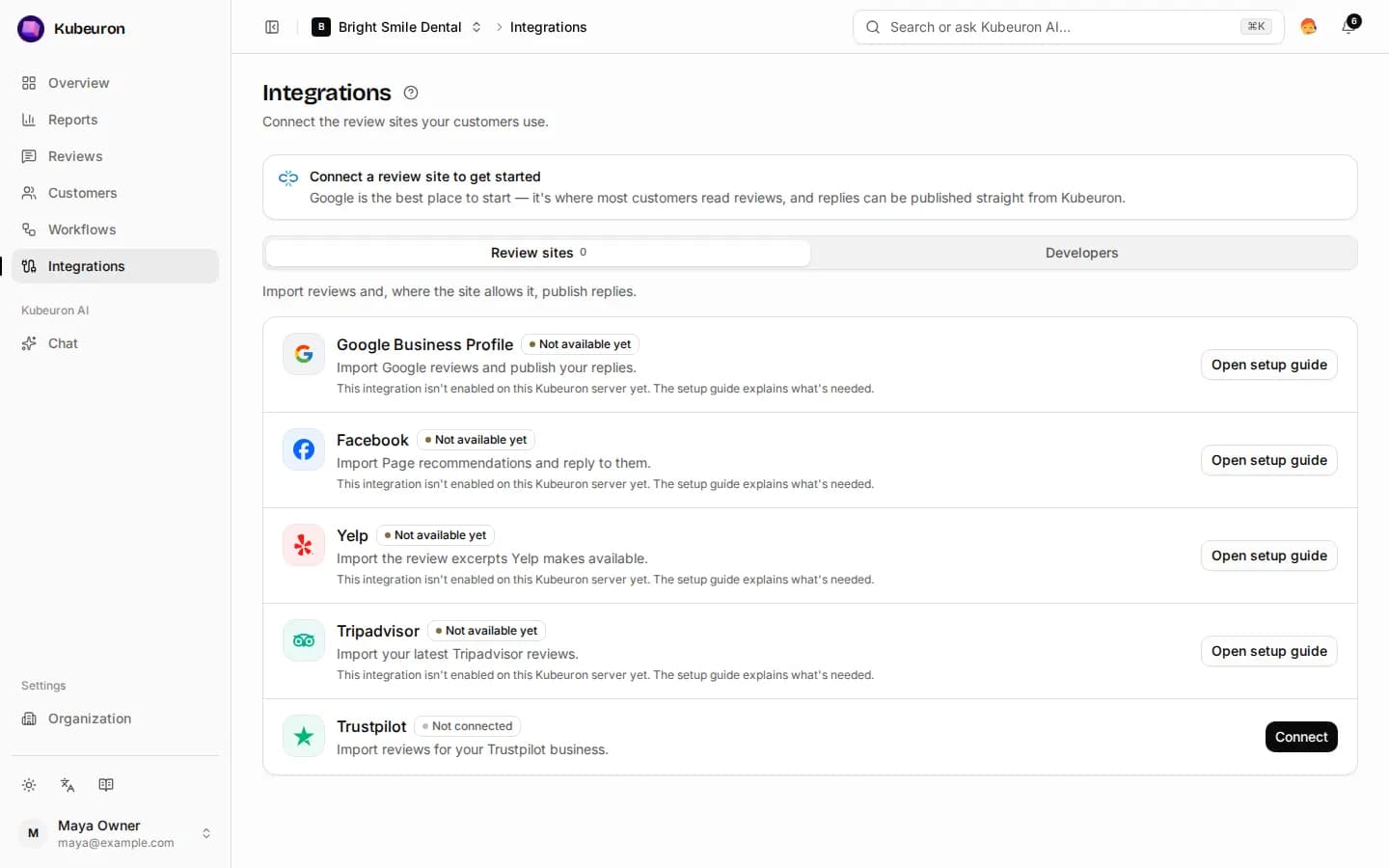Toggle the sidebar panel icon
Screen dimensions: 1389x868
tap(272, 27)
